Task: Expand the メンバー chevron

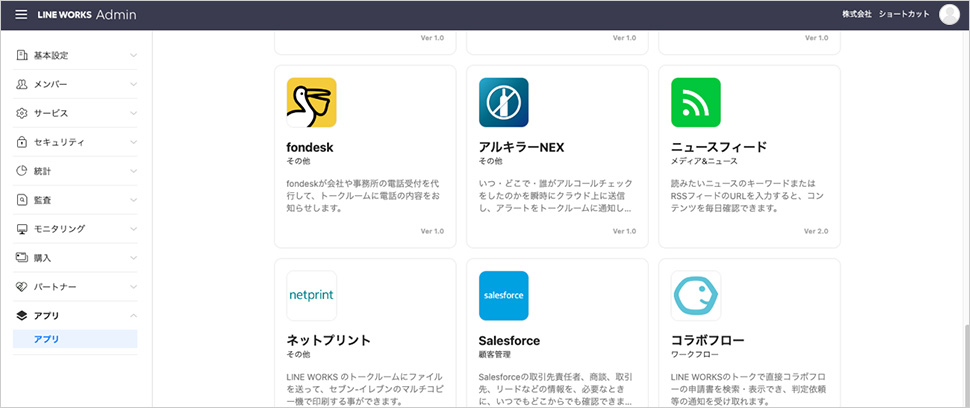Action: point(133,84)
